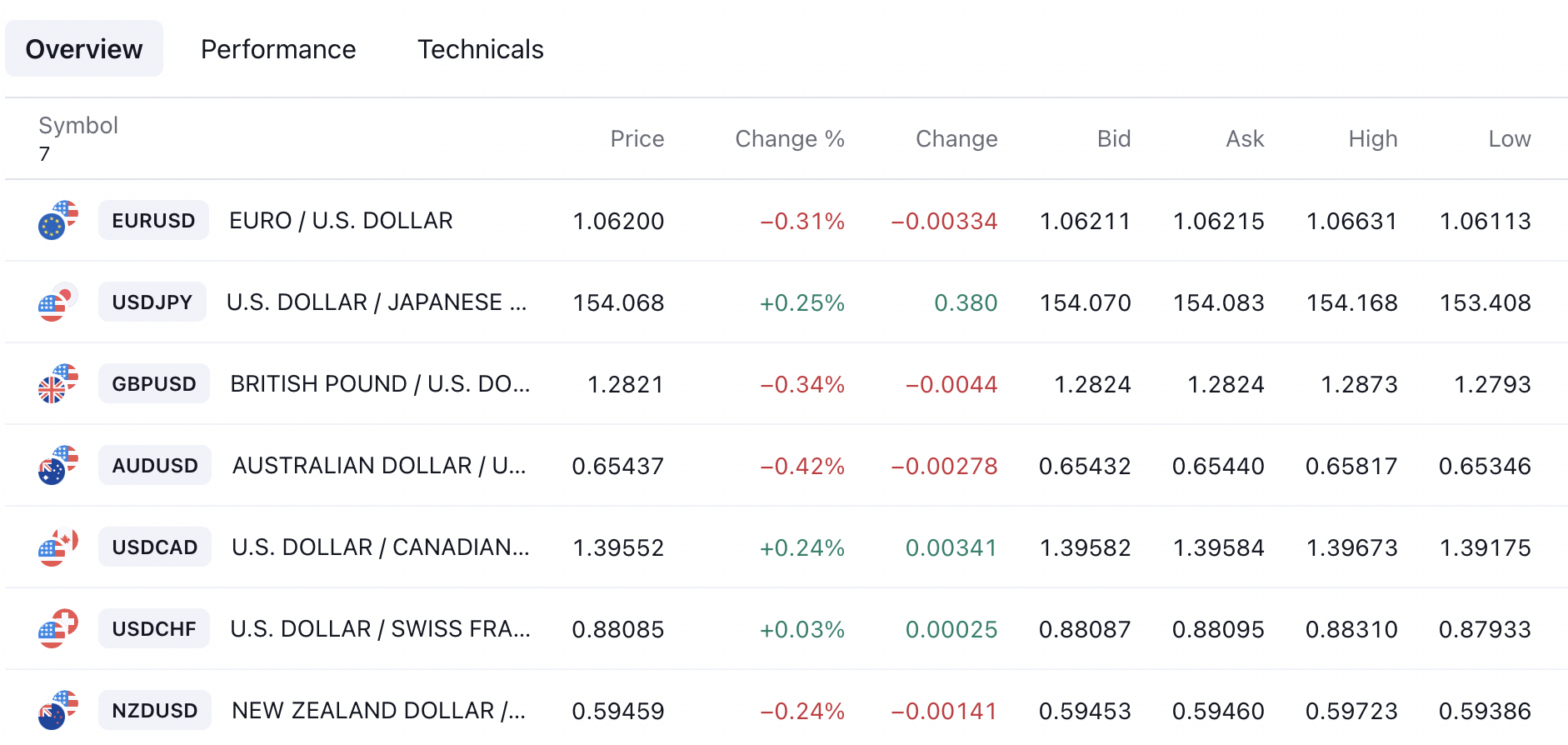
Task: Sort rows by the High column
Action: coord(1372,139)
